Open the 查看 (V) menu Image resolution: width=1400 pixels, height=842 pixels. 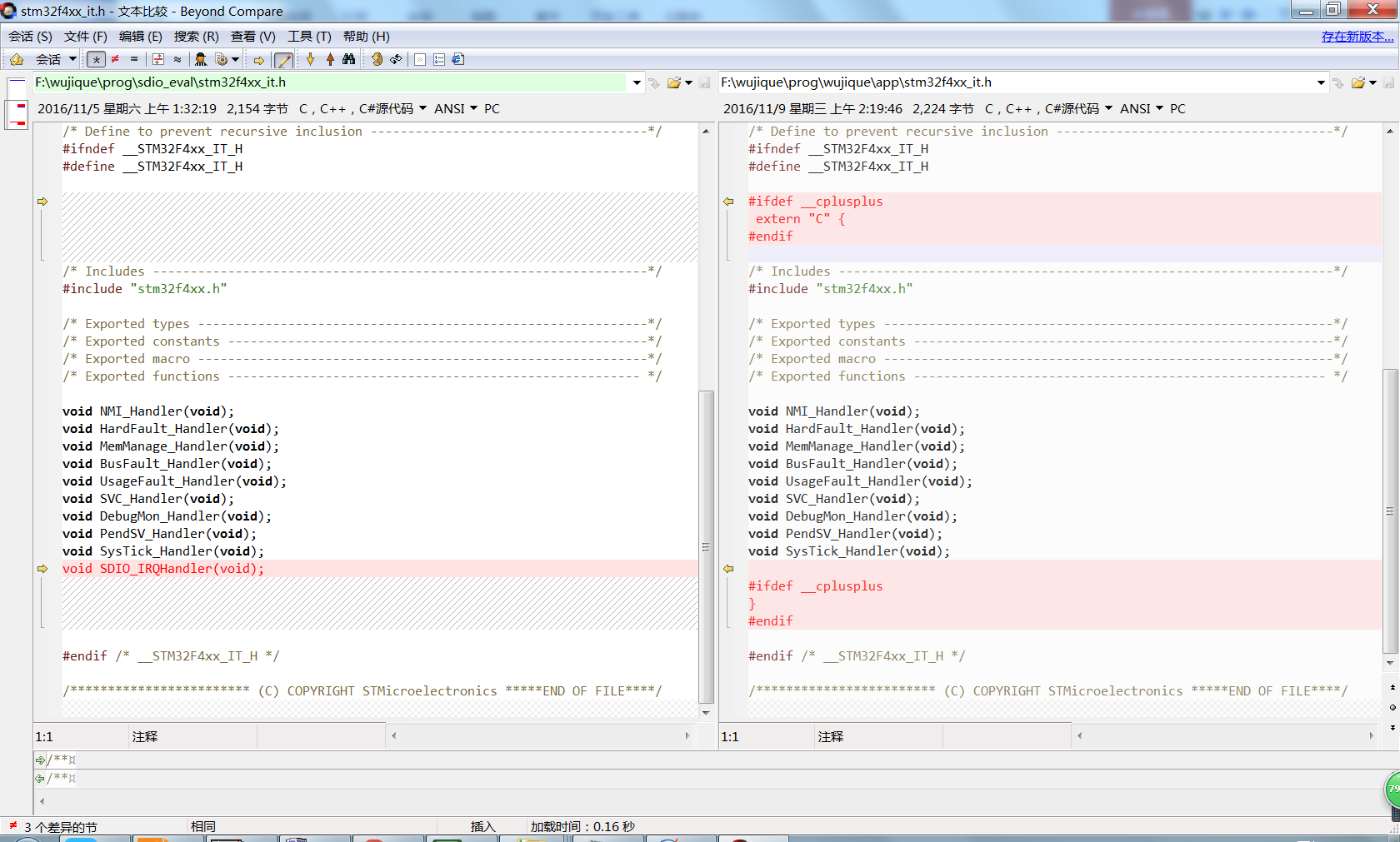coord(252,37)
